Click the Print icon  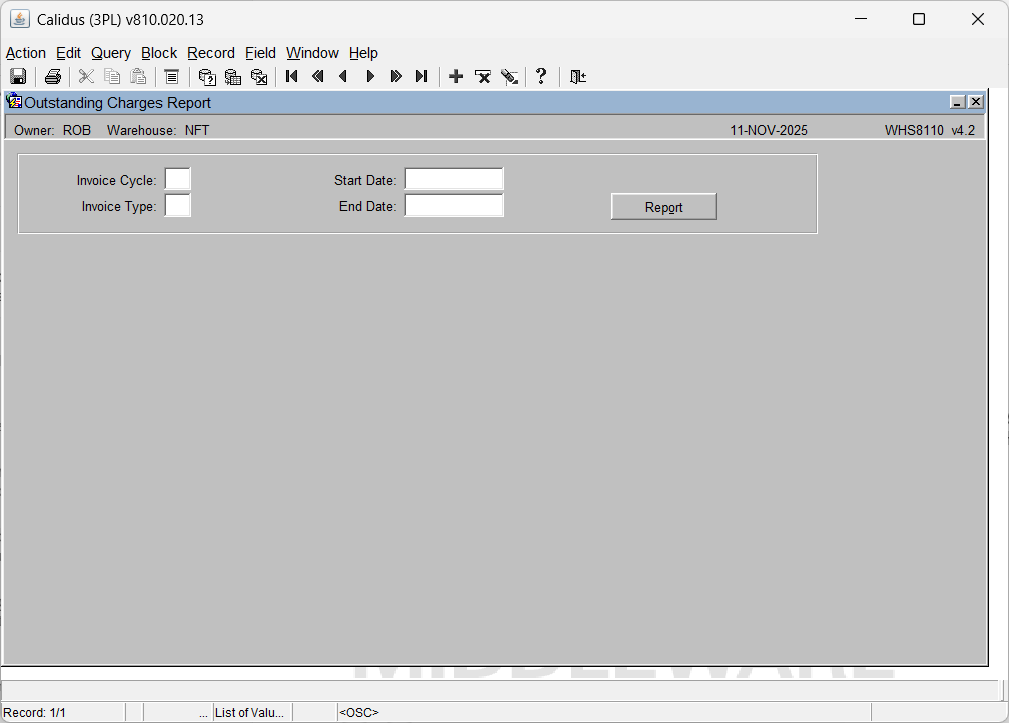point(53,77)
